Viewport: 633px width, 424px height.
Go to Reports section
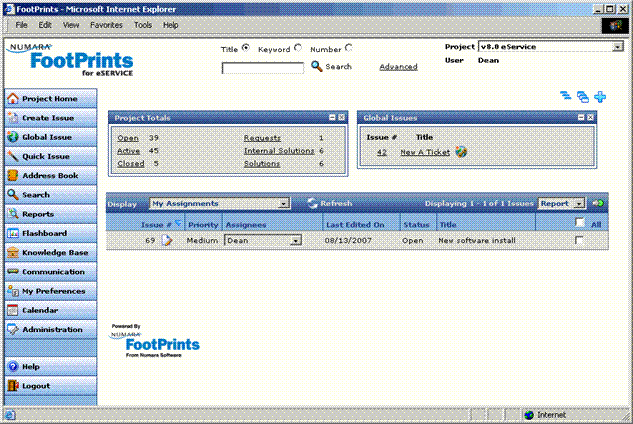[x=50, y=214]
